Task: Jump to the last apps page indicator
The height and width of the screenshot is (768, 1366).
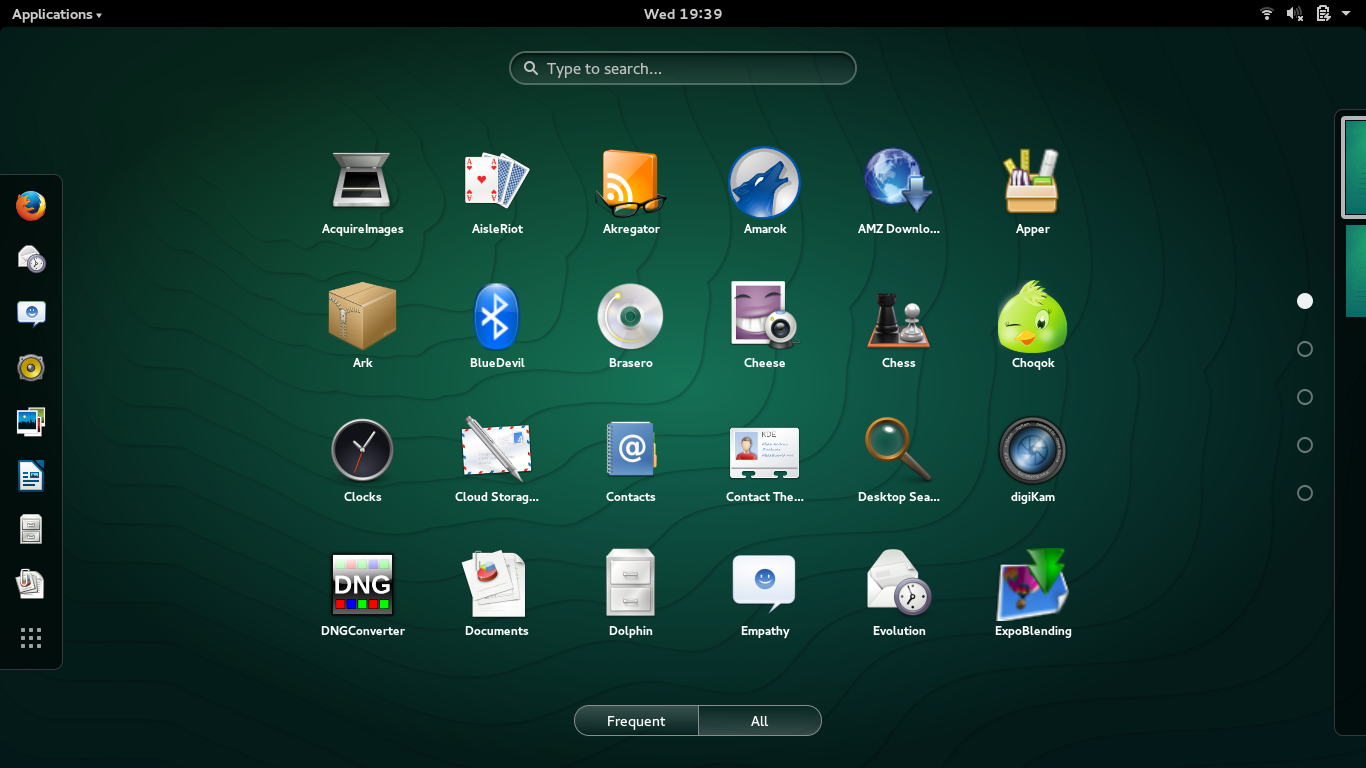Action: click(x=1304, y=493)
